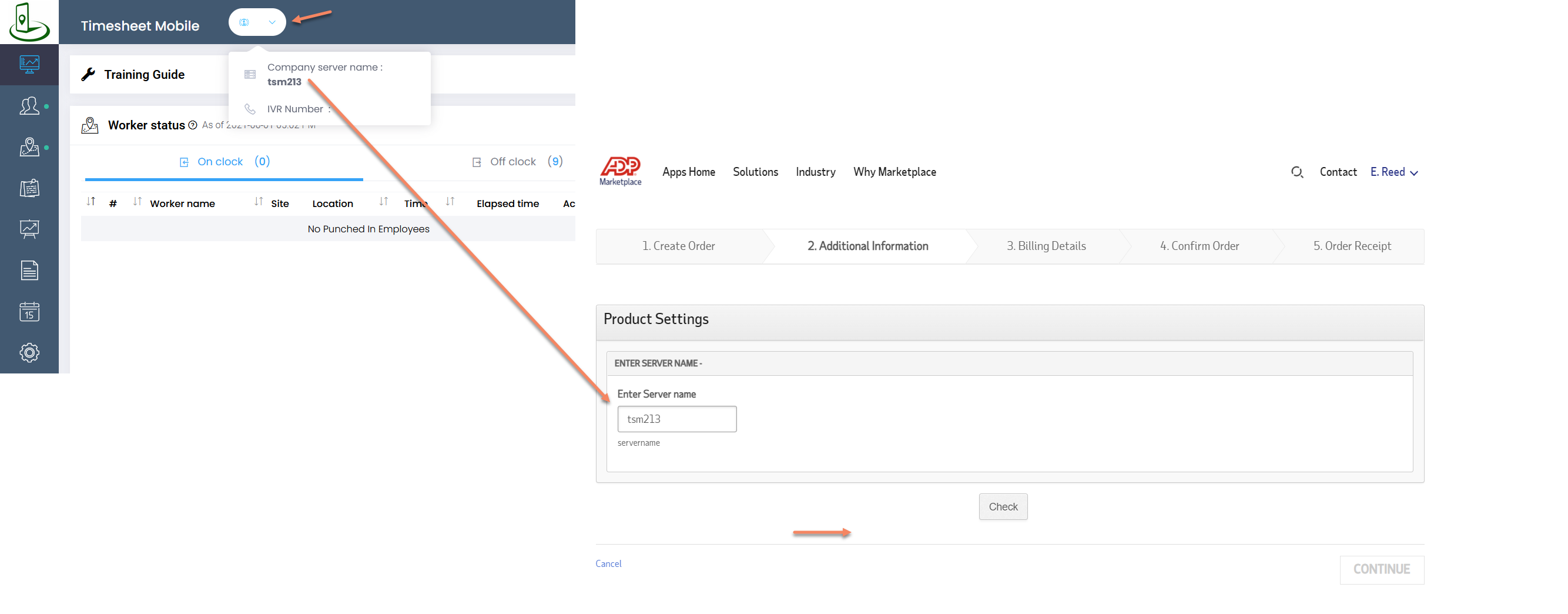The image size is (1568, 614).
Task: Click the phone icon beside IVR Number
Action: [x=250, y=109]
